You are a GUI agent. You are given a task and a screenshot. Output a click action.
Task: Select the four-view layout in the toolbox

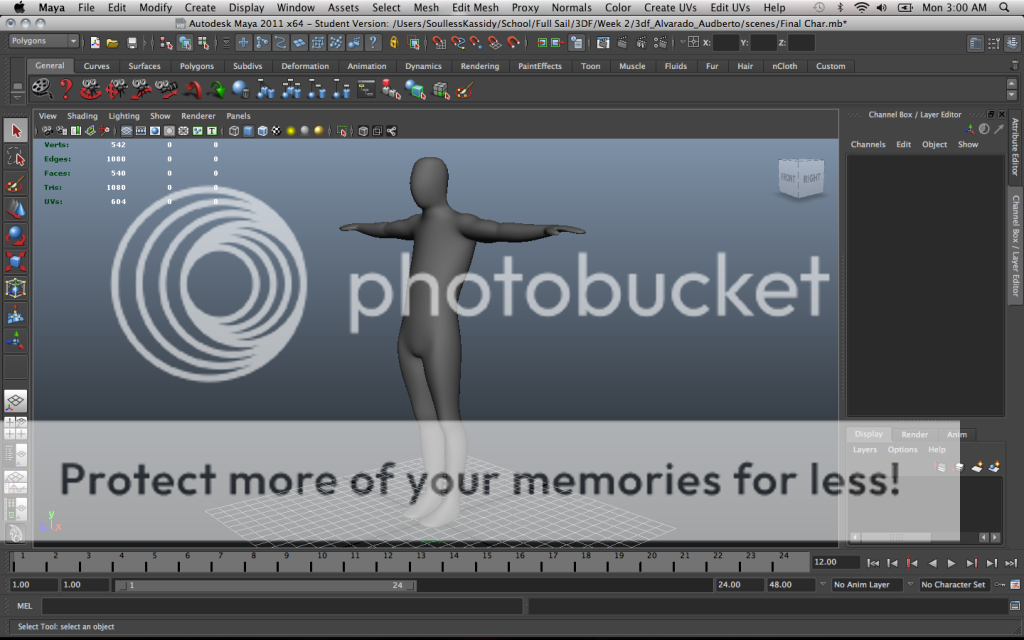pos(16,429)
